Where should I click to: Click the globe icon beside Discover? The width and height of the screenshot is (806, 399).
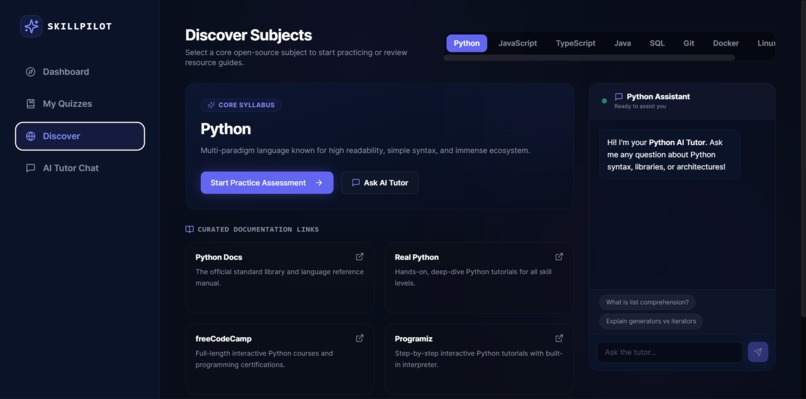pos(30,136)
